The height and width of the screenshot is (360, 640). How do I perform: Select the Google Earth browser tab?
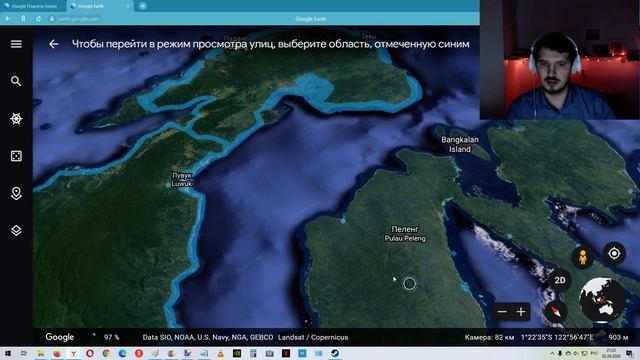(x=99, y=6)
